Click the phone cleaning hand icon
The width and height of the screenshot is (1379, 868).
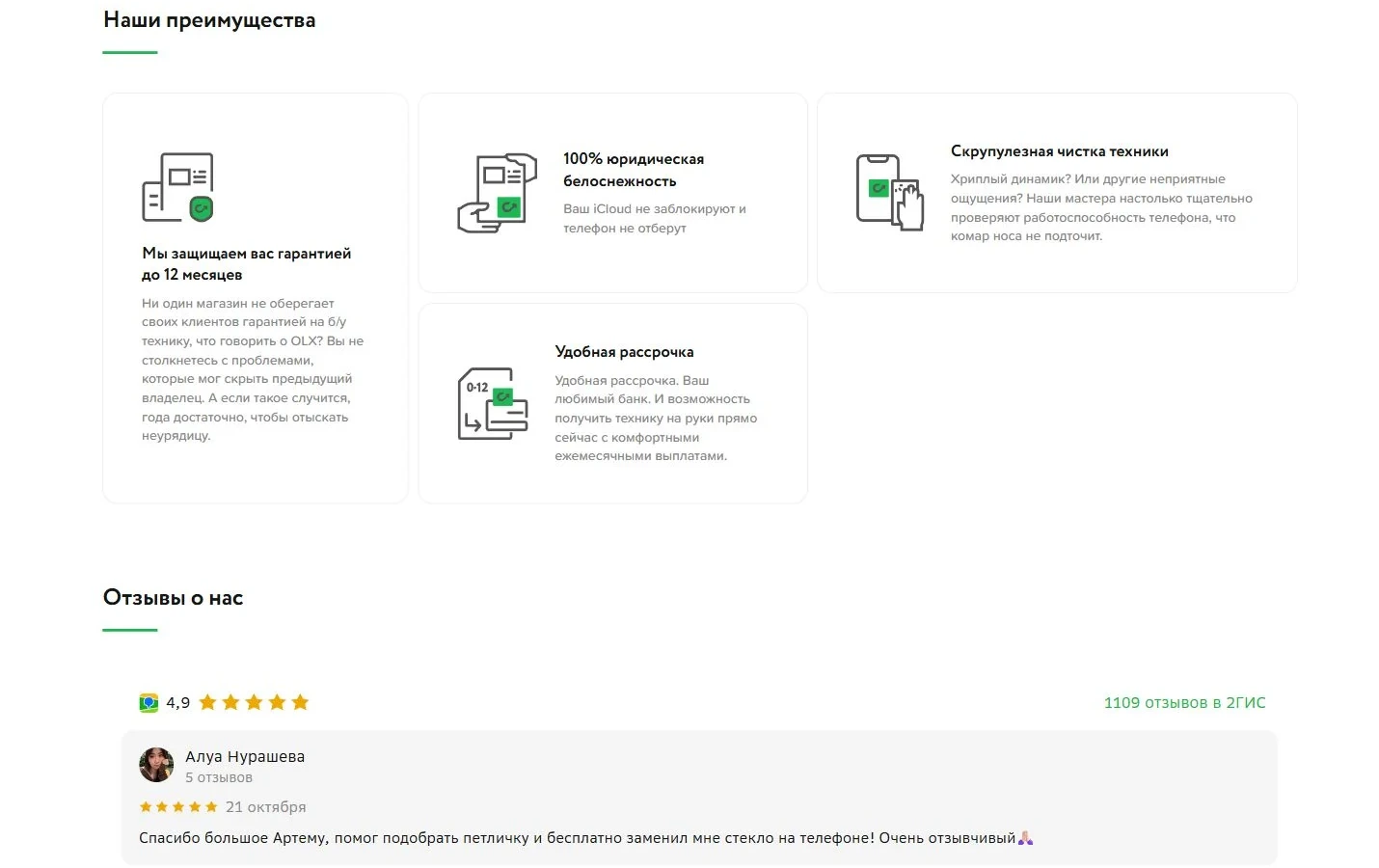(890, 193)
